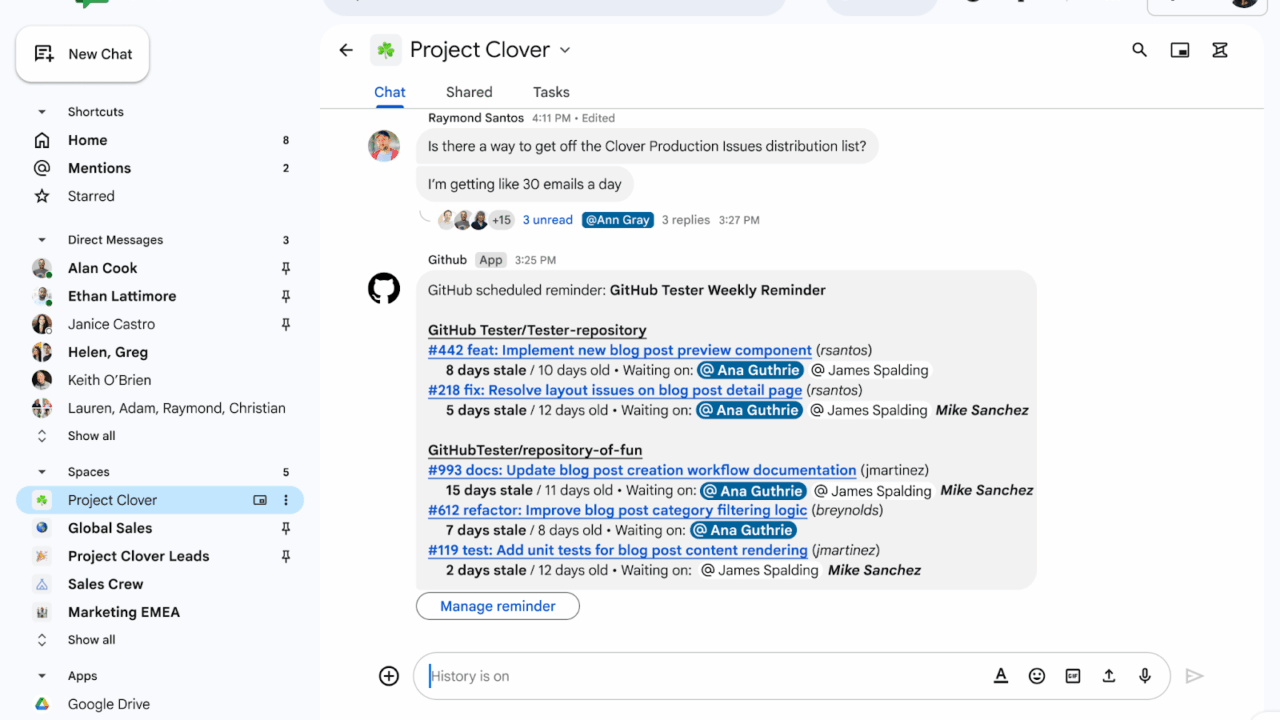Screen dimensions: 1280x720
Task: Click the @ Ana Guthrie chip on the #442 line
Action: coord(750,370)
